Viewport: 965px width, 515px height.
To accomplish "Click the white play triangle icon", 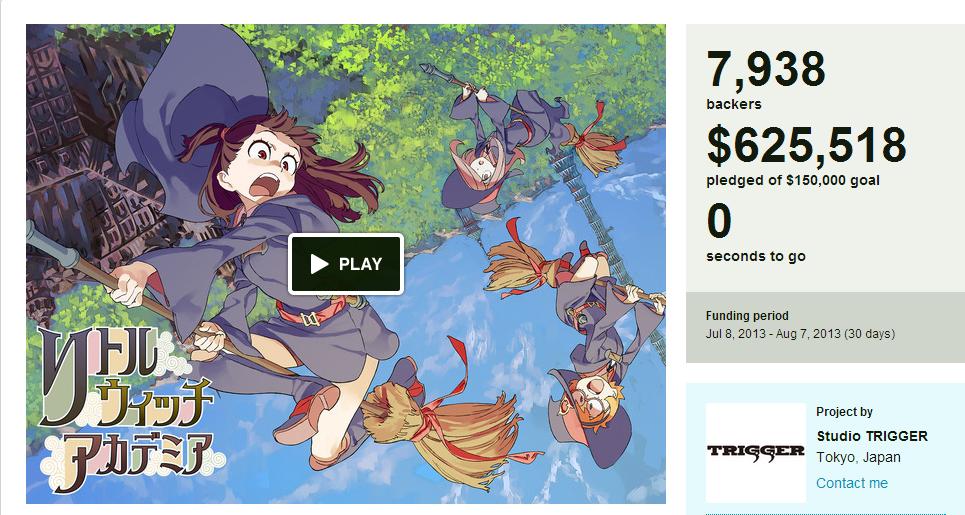I will (319, 265).
